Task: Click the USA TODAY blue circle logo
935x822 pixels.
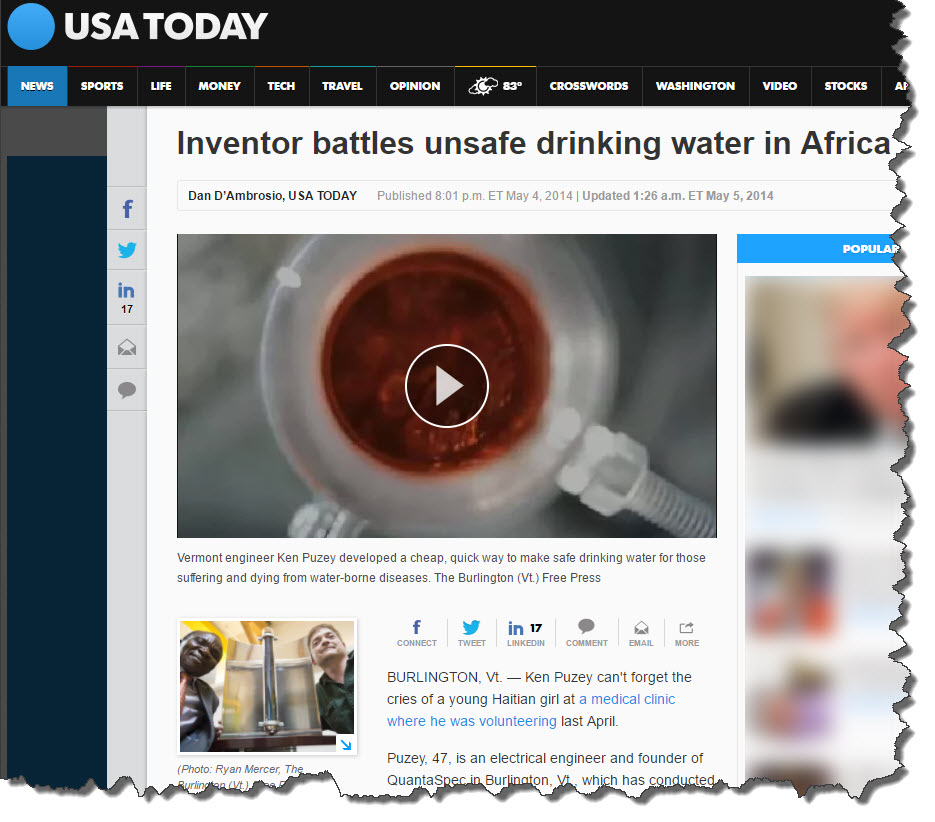Action: [30, 26]
